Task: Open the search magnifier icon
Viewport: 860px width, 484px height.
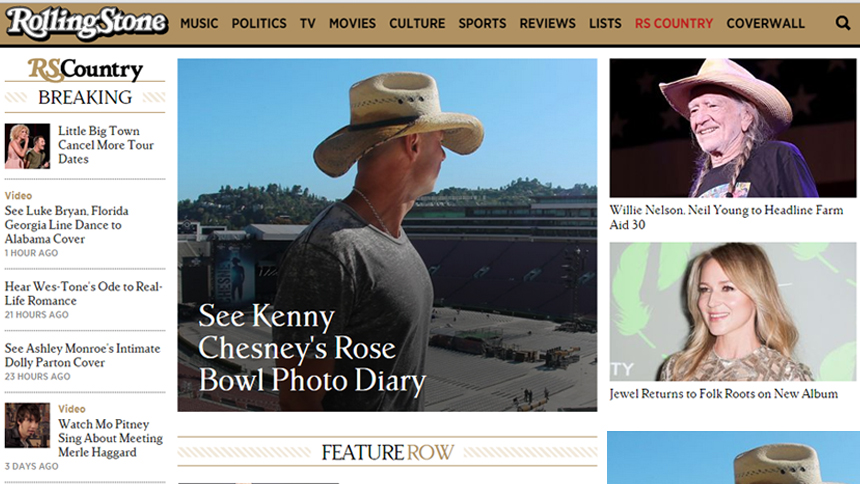Action: pos(842,23)
